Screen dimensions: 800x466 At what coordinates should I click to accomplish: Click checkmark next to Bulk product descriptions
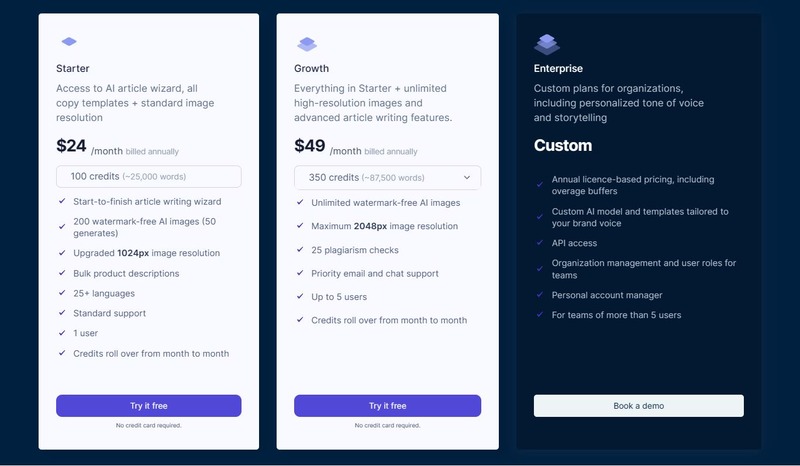(62, 273)
